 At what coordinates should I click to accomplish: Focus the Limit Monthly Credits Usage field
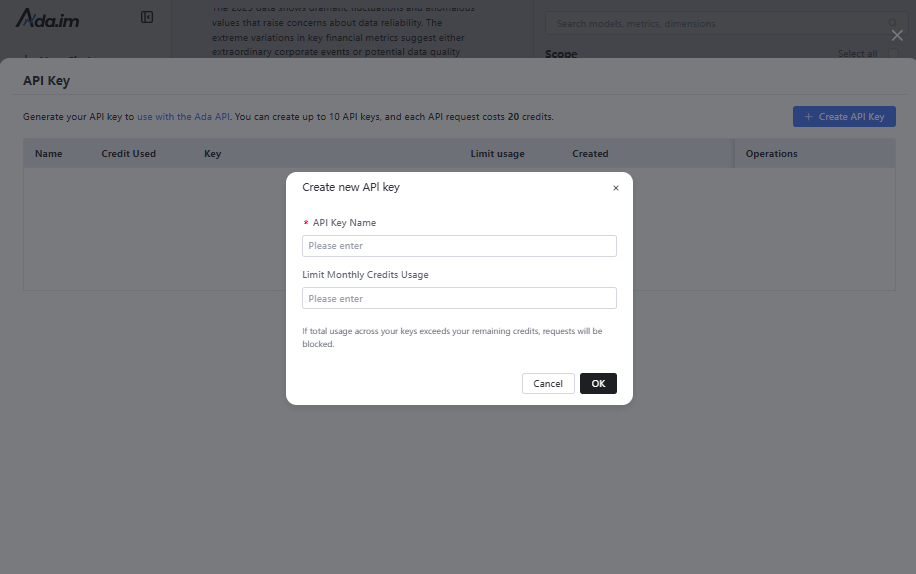coord(459,299)
